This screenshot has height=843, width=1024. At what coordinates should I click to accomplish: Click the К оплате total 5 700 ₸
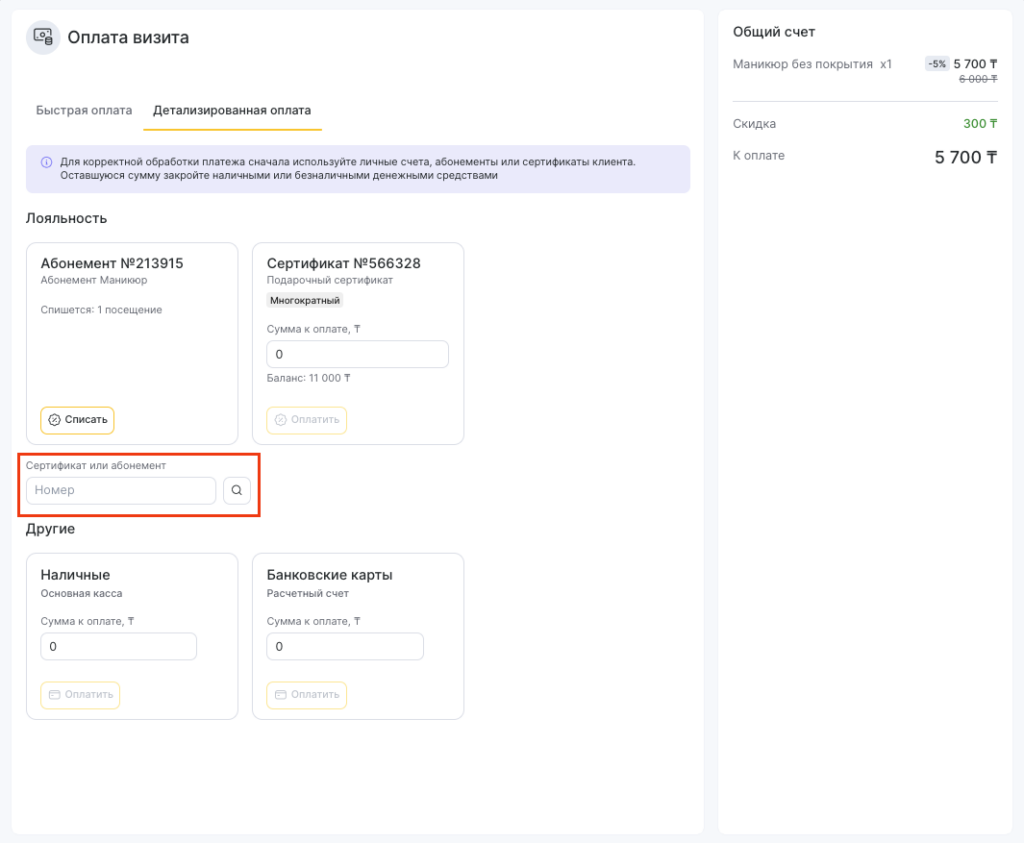pyautogui.click(x=965, y=157)
